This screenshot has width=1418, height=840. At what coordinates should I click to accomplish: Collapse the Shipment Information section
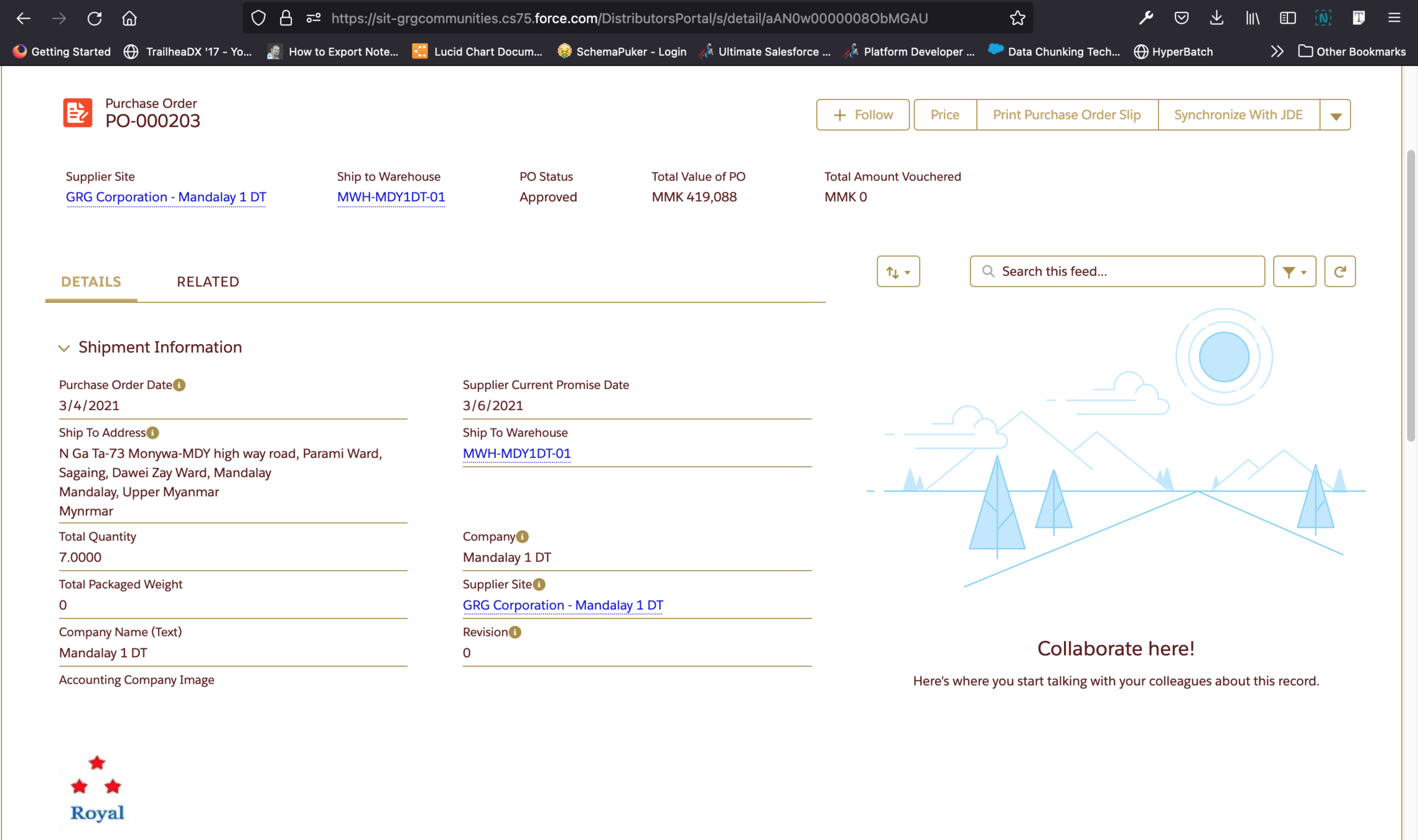pyautogui.click(x=63, y=348)
